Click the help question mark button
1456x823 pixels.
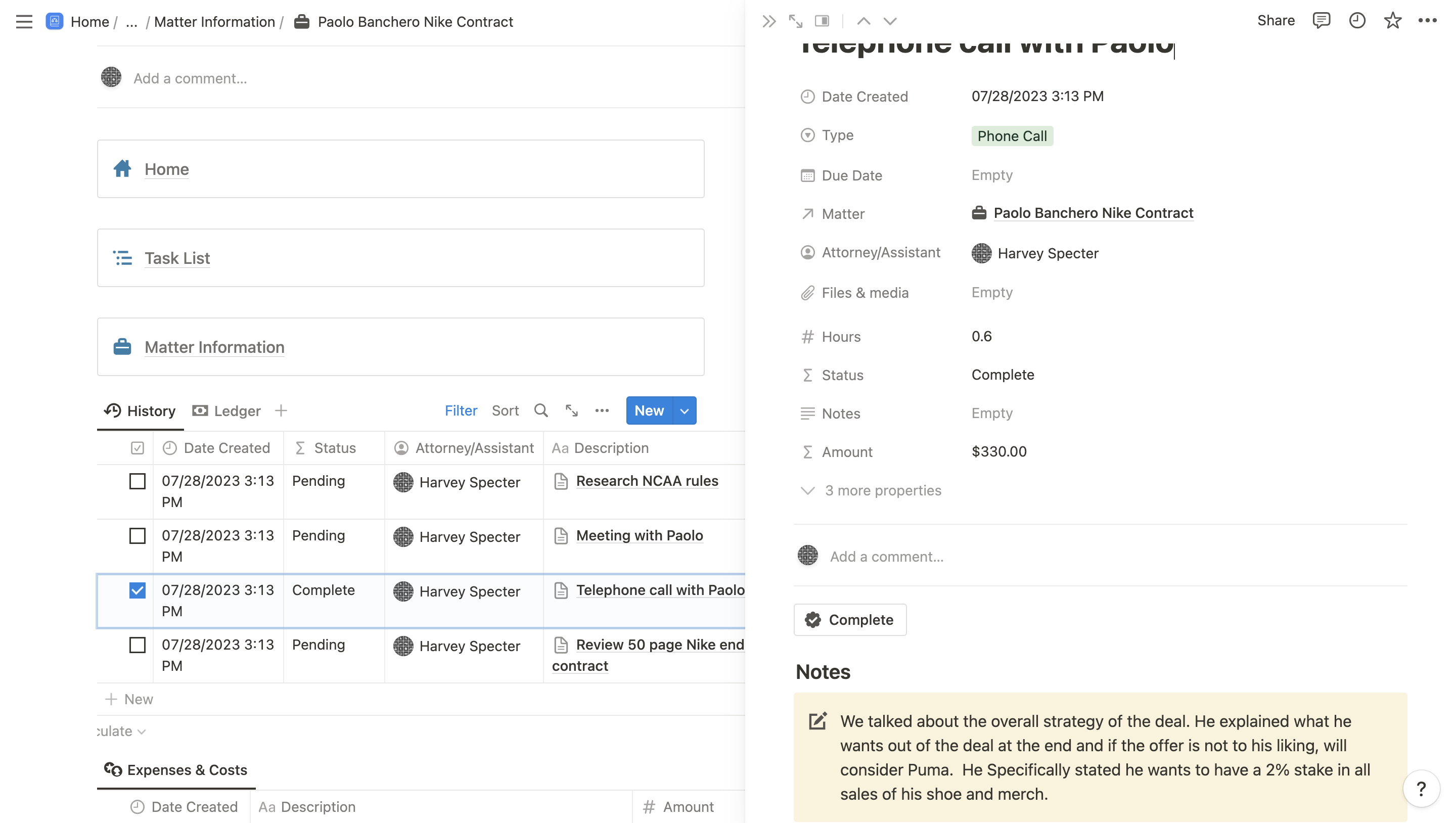(x=1421, y=789)
